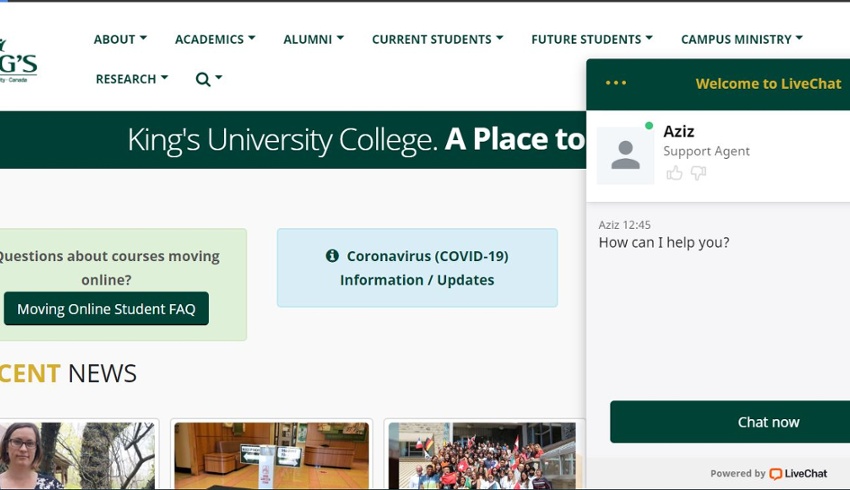The image size is (850, 490).
Task: Open the RESEARCH dropdown
Action: coord(132,79)
